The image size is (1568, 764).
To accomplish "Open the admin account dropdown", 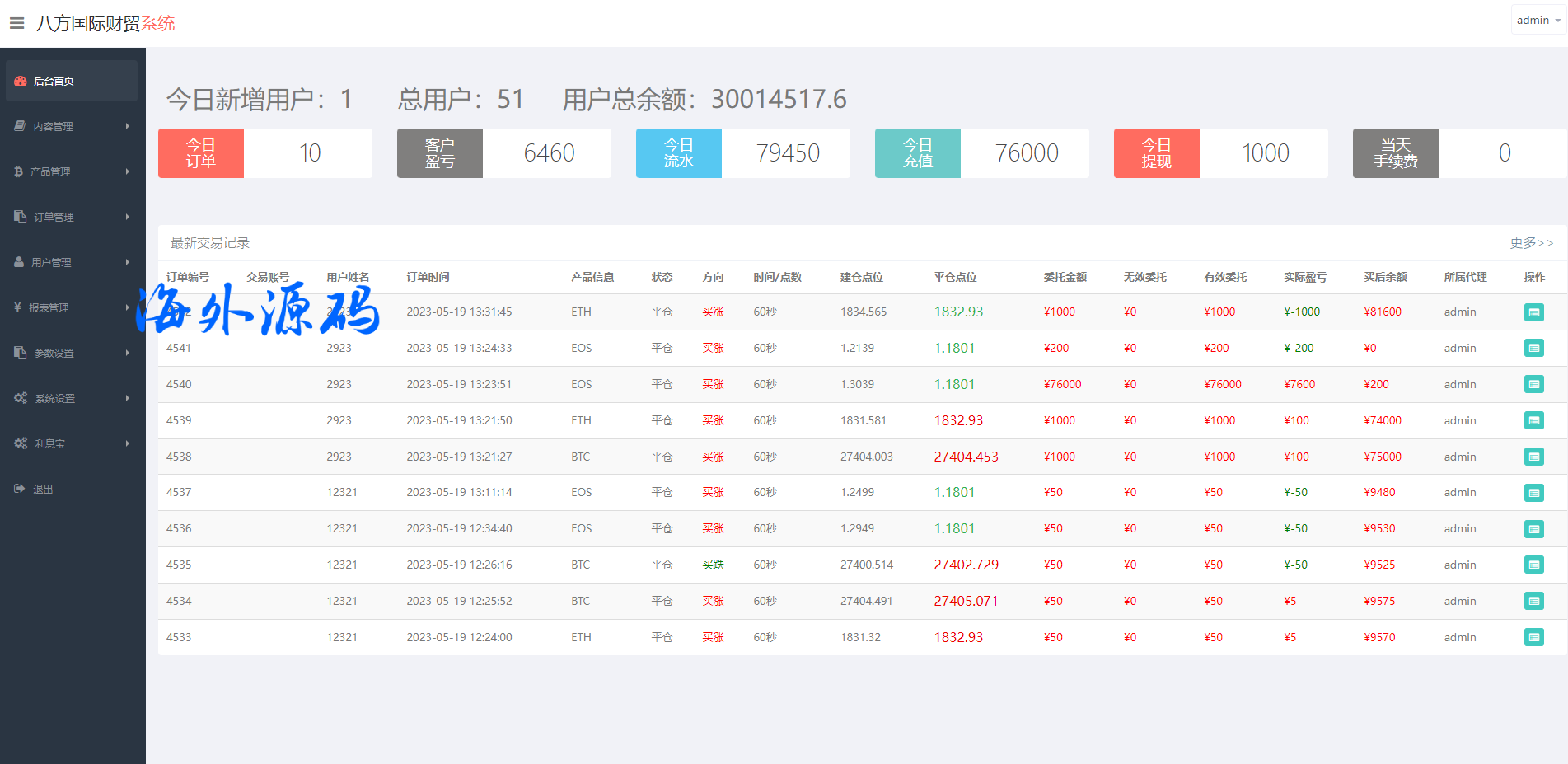I will pyautogui.click(x=1538, y=21).
